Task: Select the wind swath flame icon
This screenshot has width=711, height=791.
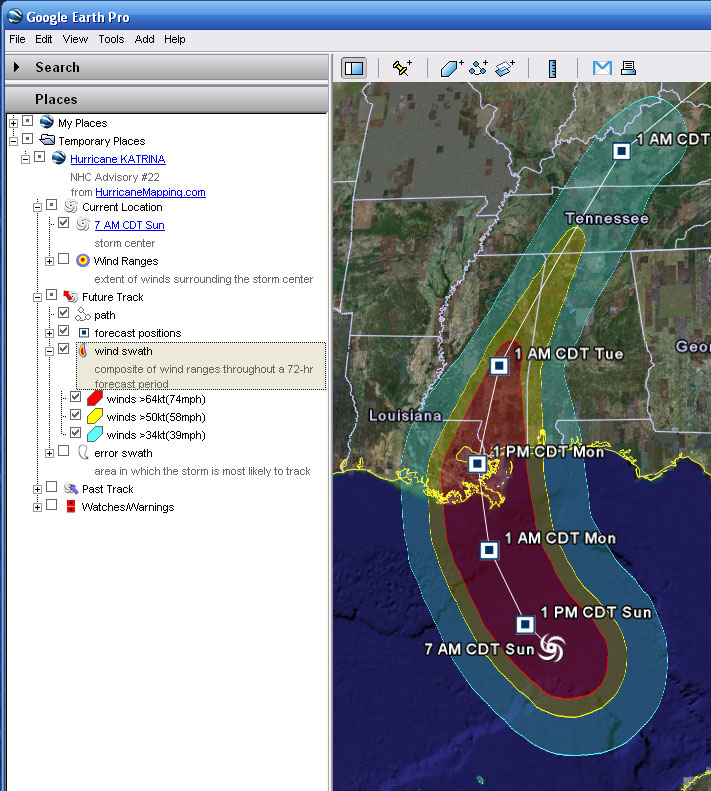Action: point(83,351)
